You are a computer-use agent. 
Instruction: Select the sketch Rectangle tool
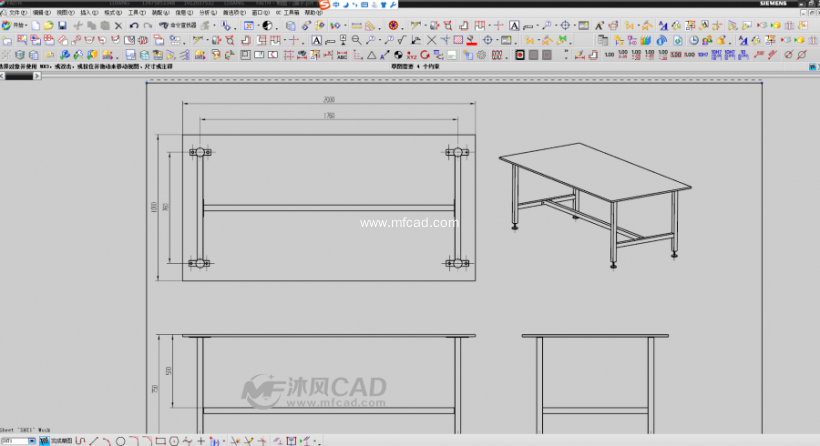coord(161,441)
